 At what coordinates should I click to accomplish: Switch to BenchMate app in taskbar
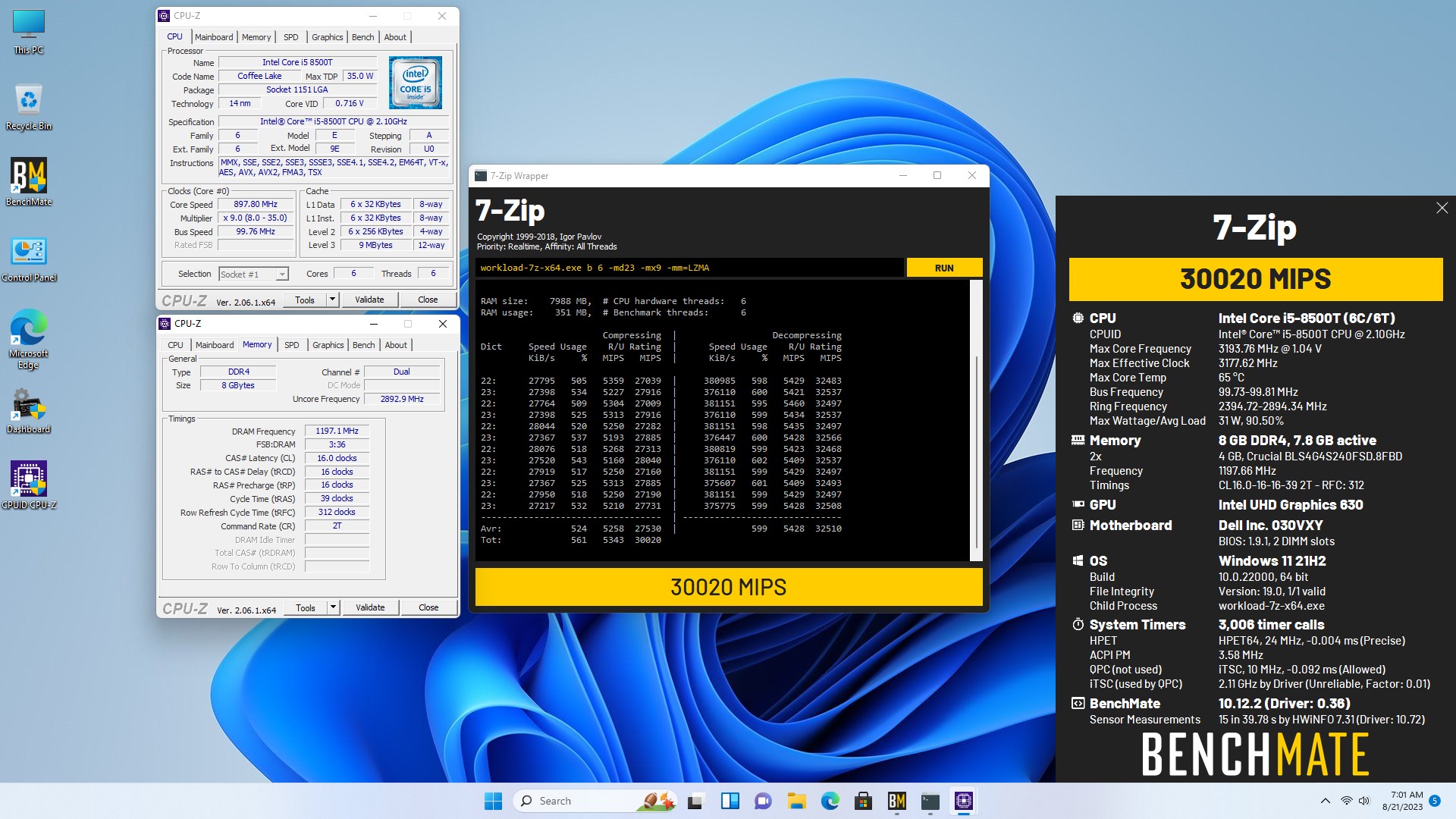click(x=896, y=801)
